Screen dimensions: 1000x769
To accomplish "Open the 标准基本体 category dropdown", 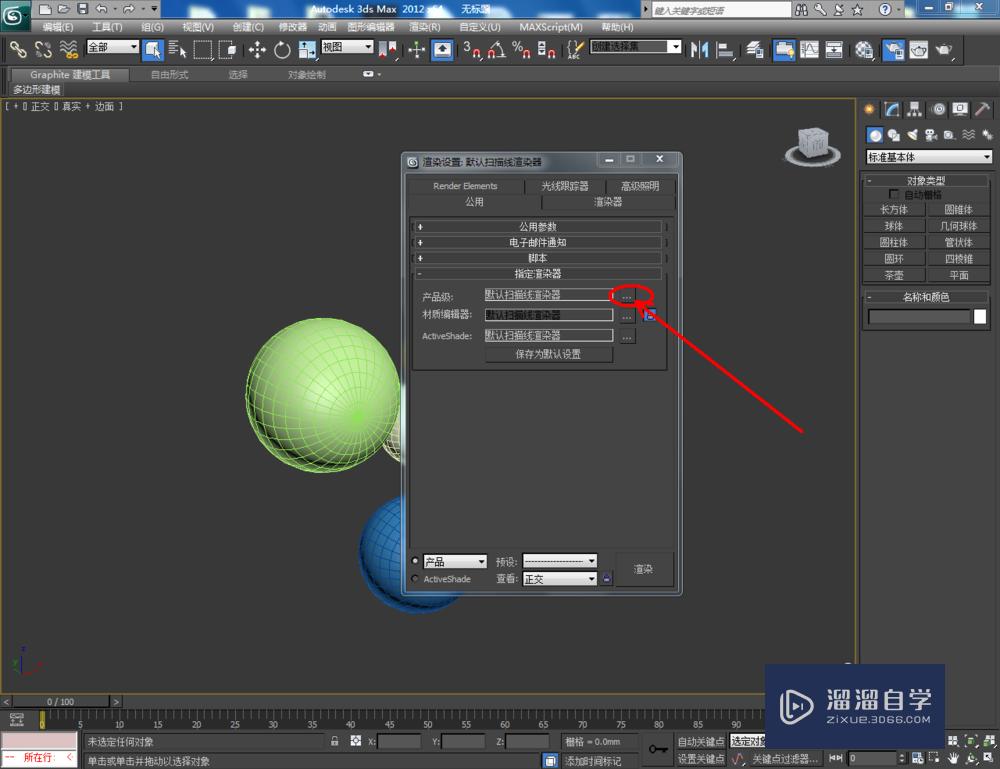I will (x=929, y=157).
